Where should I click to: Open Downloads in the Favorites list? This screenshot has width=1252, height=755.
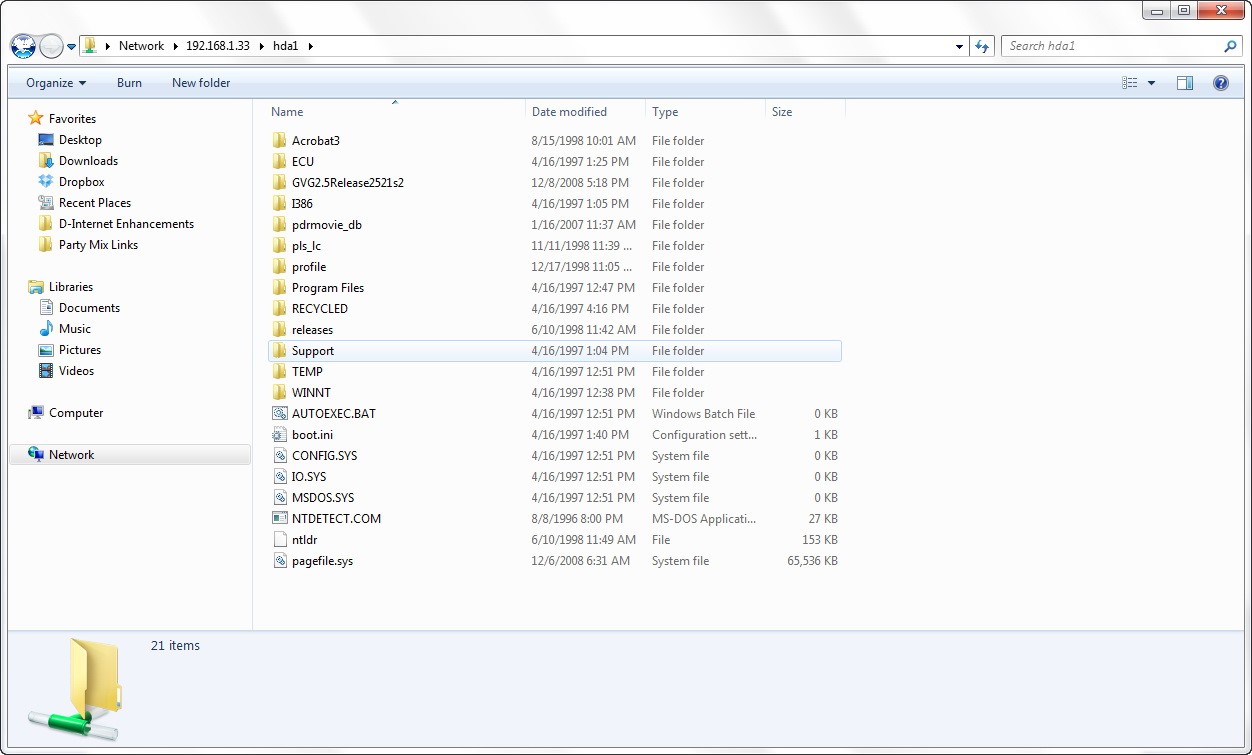88,161
